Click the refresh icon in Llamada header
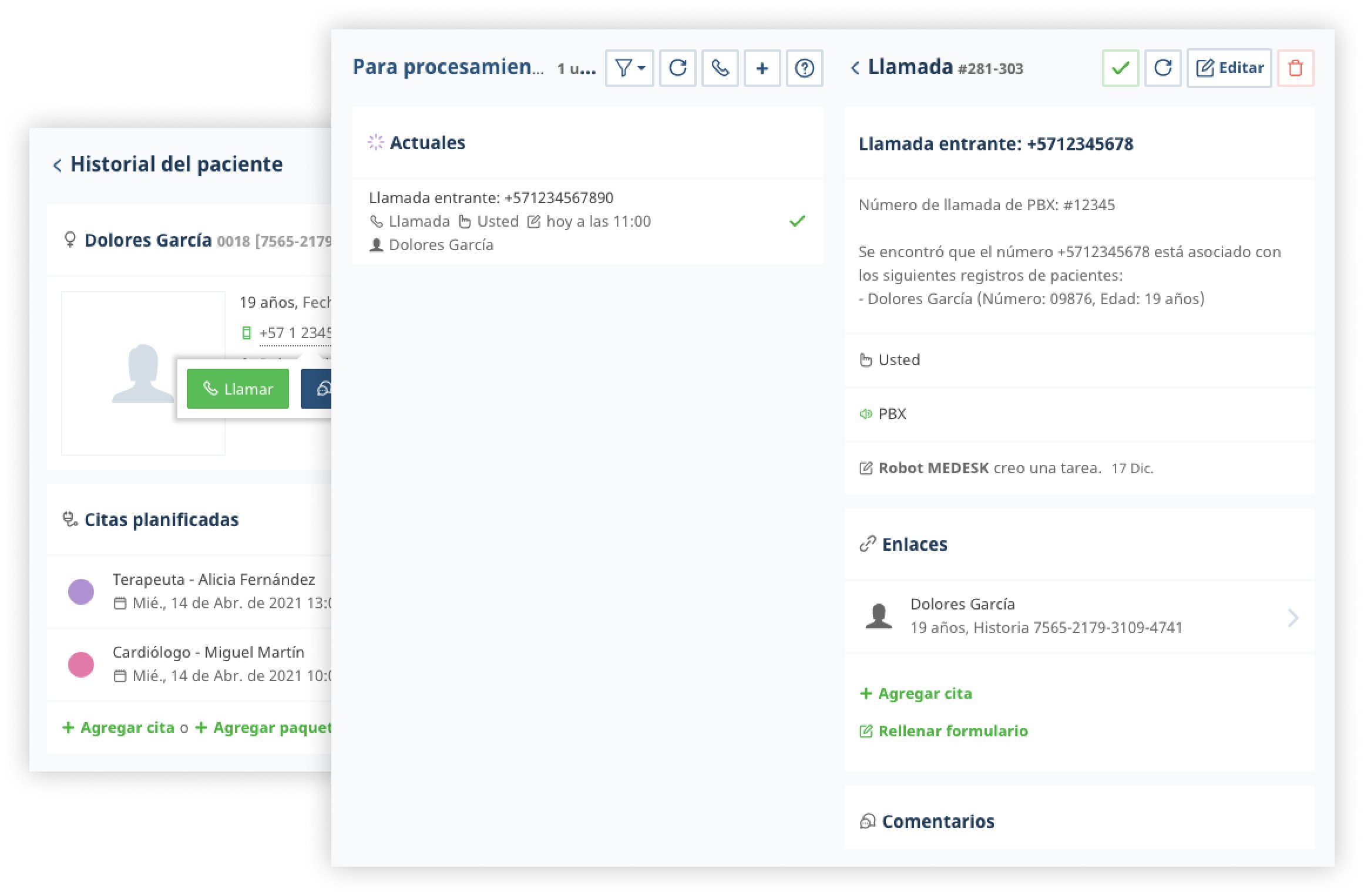This screenshot has width=1364, height=896. pos(1163,67)
